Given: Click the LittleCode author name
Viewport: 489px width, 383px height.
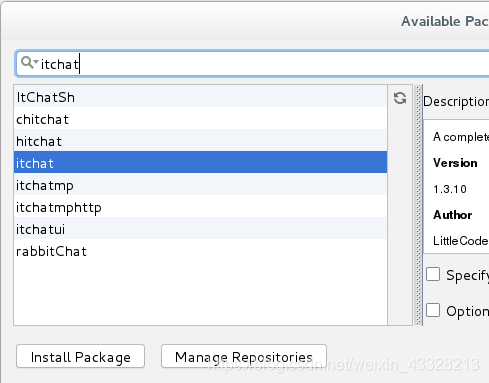Looking at the screenshot, I should point(461,241).
